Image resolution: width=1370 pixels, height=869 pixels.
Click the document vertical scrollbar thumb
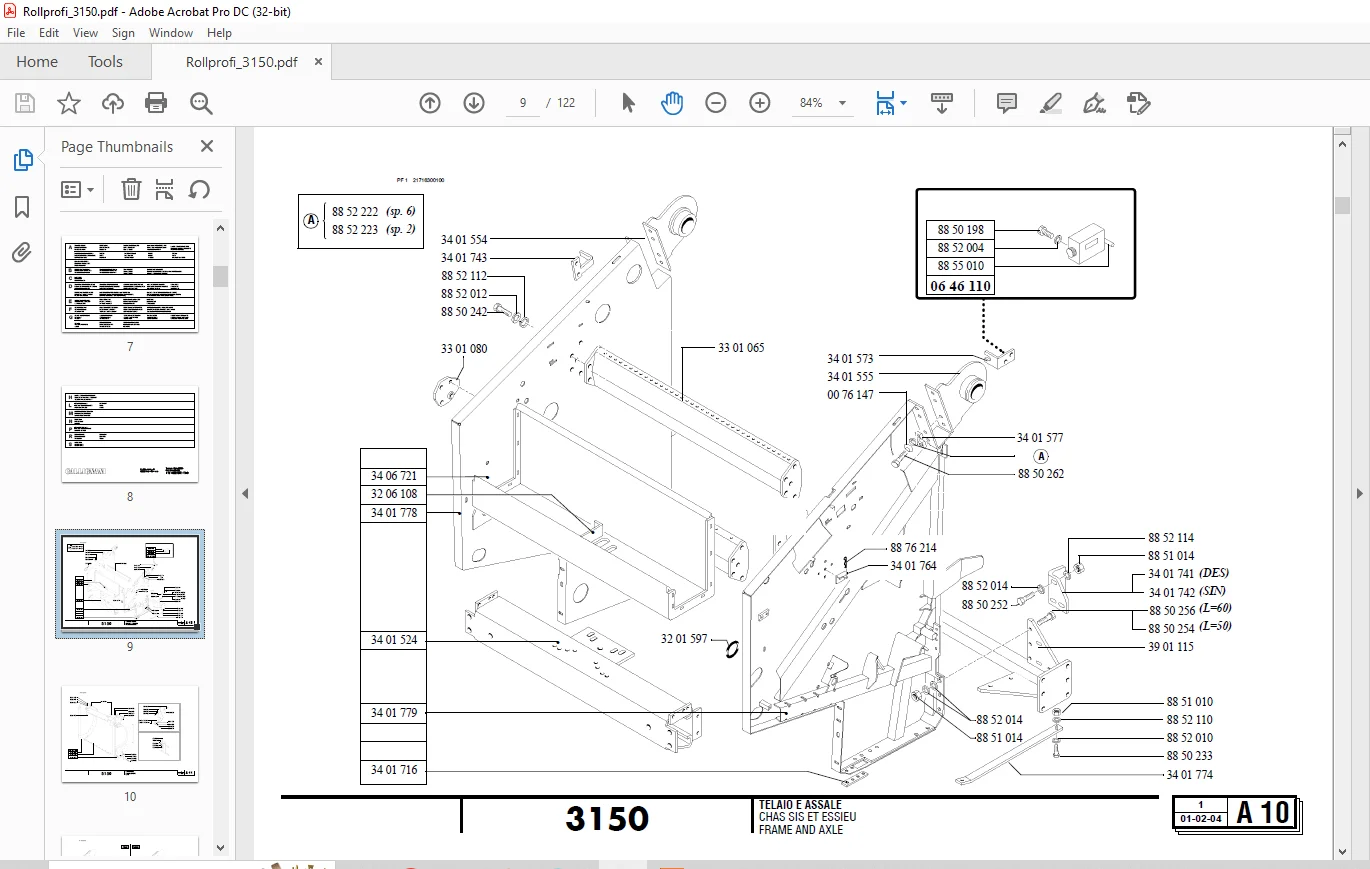(x=1343, y=206)
